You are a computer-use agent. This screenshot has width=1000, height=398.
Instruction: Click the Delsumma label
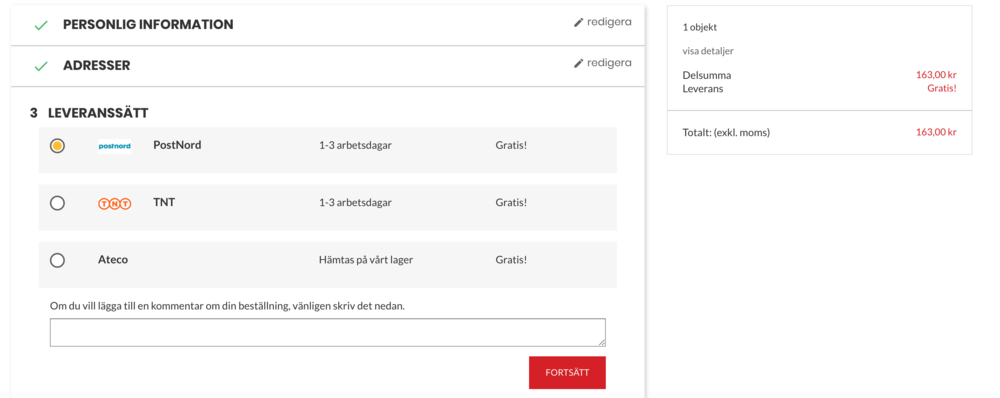pyautogui.click(x=707, y=75)
